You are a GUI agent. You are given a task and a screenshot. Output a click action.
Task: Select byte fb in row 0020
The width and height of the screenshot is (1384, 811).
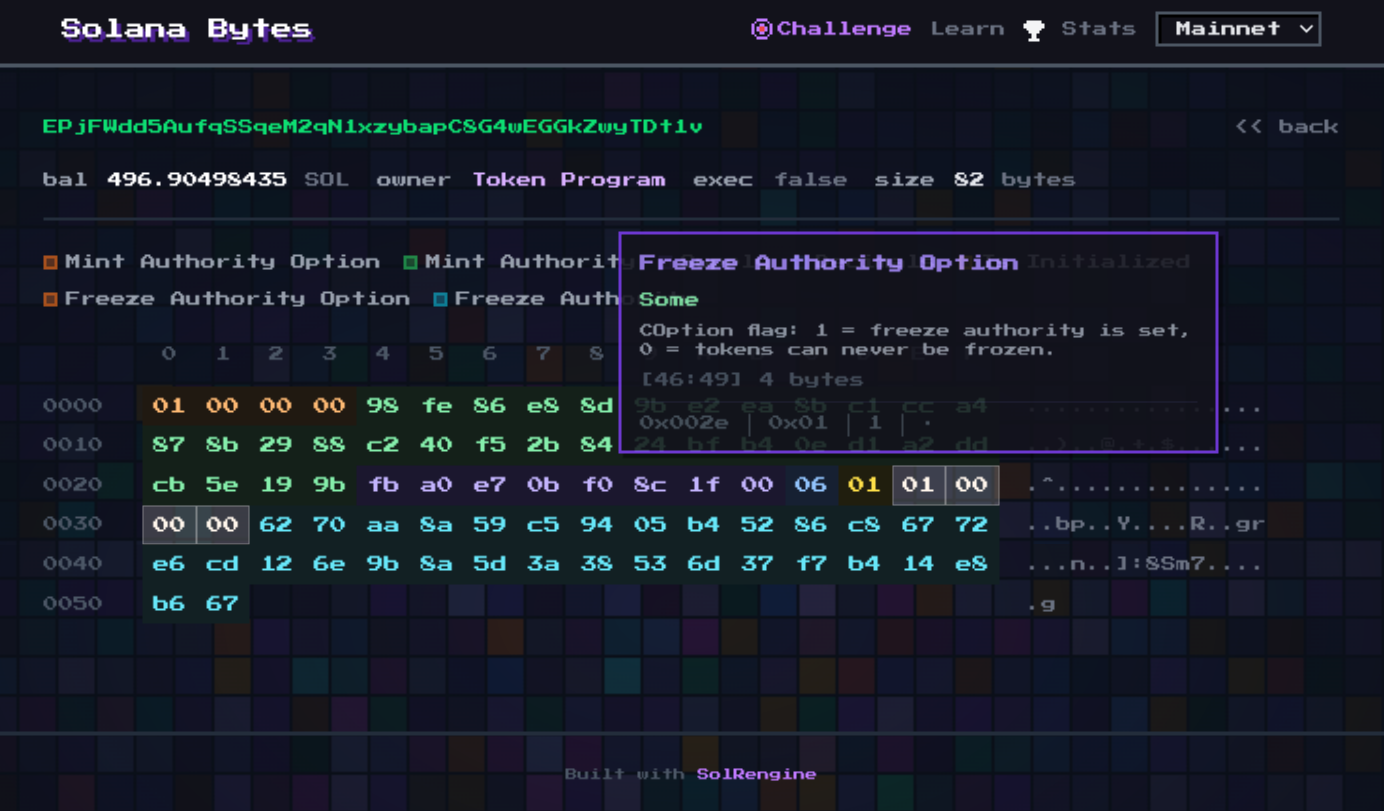pyautogui.click(x=382, y=485)
